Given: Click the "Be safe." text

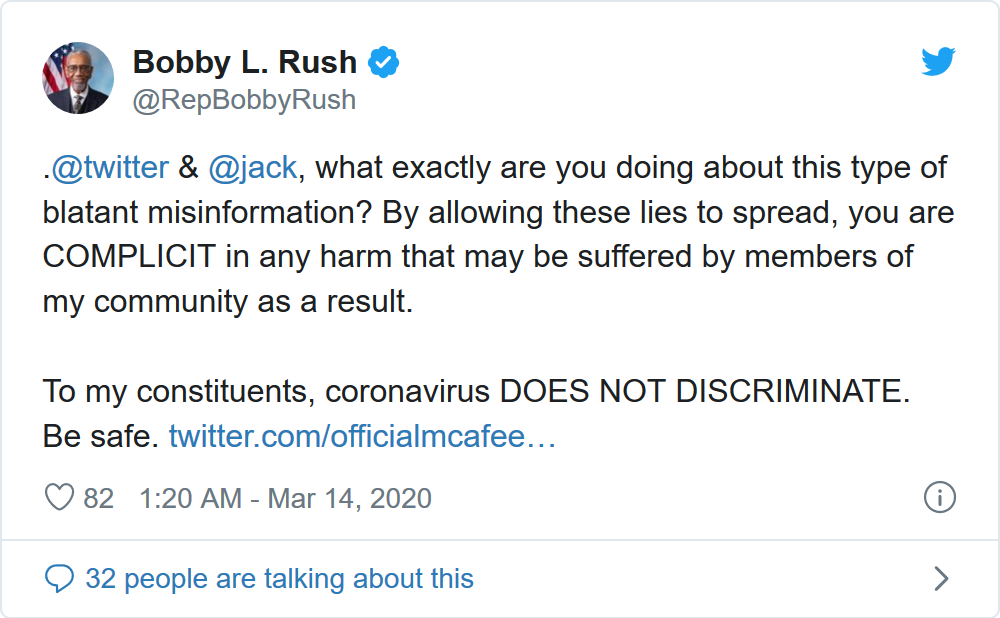Looking at the screenshot, I should coord(101,437).
